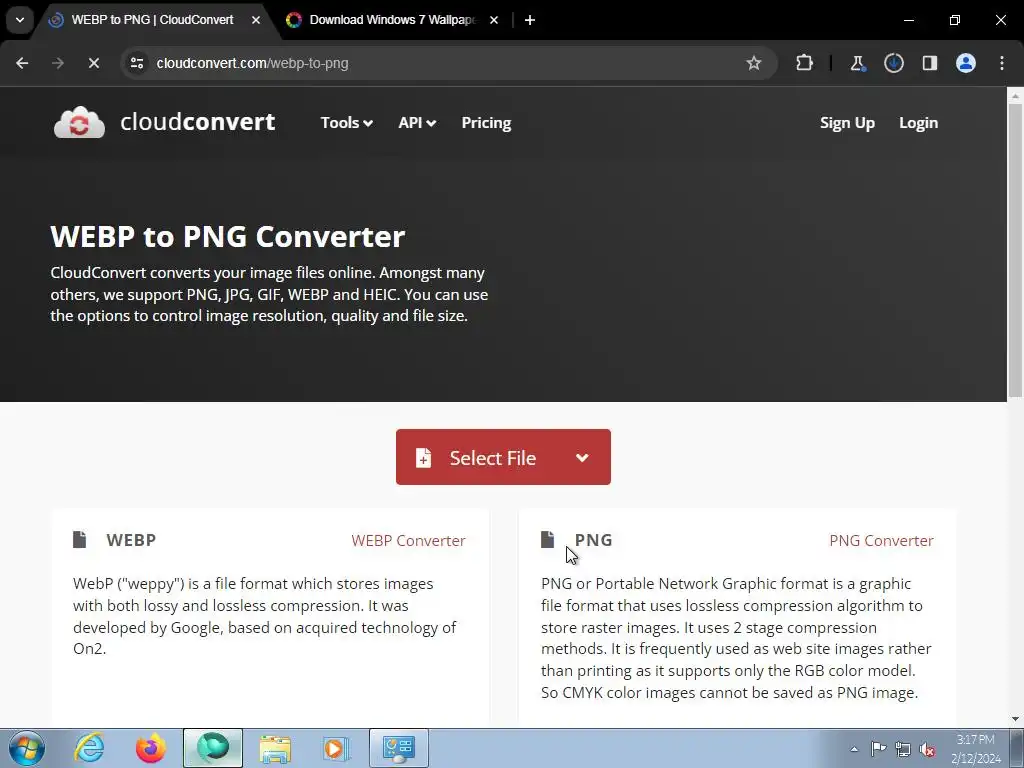1024x768 pixels.
Task: Stop page loading with the X button
Action: (x=93, y=63)
